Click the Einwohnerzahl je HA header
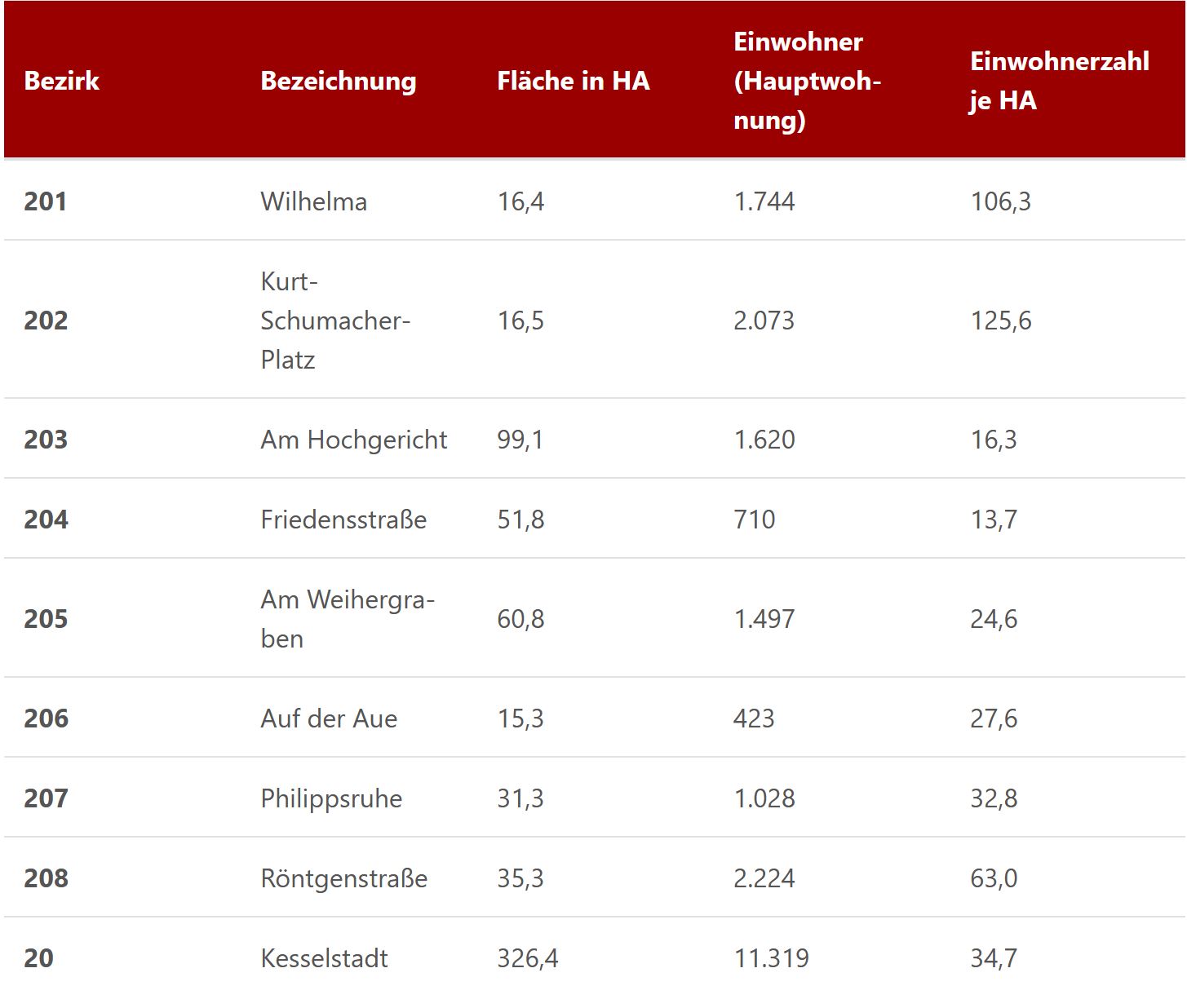Screen dimensions: 1187x1008 (x=1058, y=81)
